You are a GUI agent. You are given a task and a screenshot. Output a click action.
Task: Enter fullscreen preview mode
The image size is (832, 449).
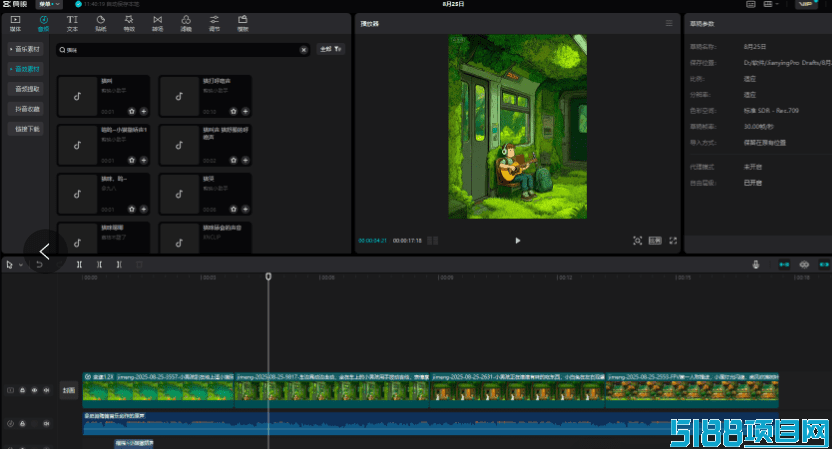[x=673, y=240]
